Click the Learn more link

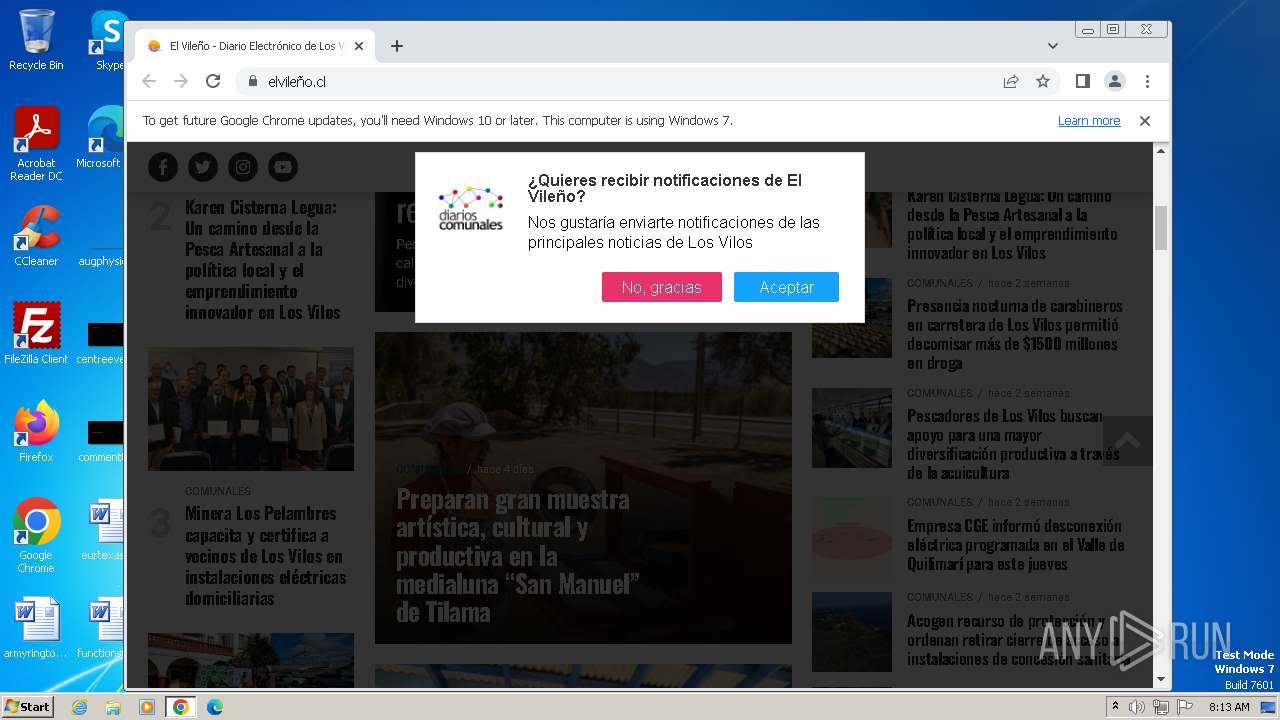click(1089, 121)
